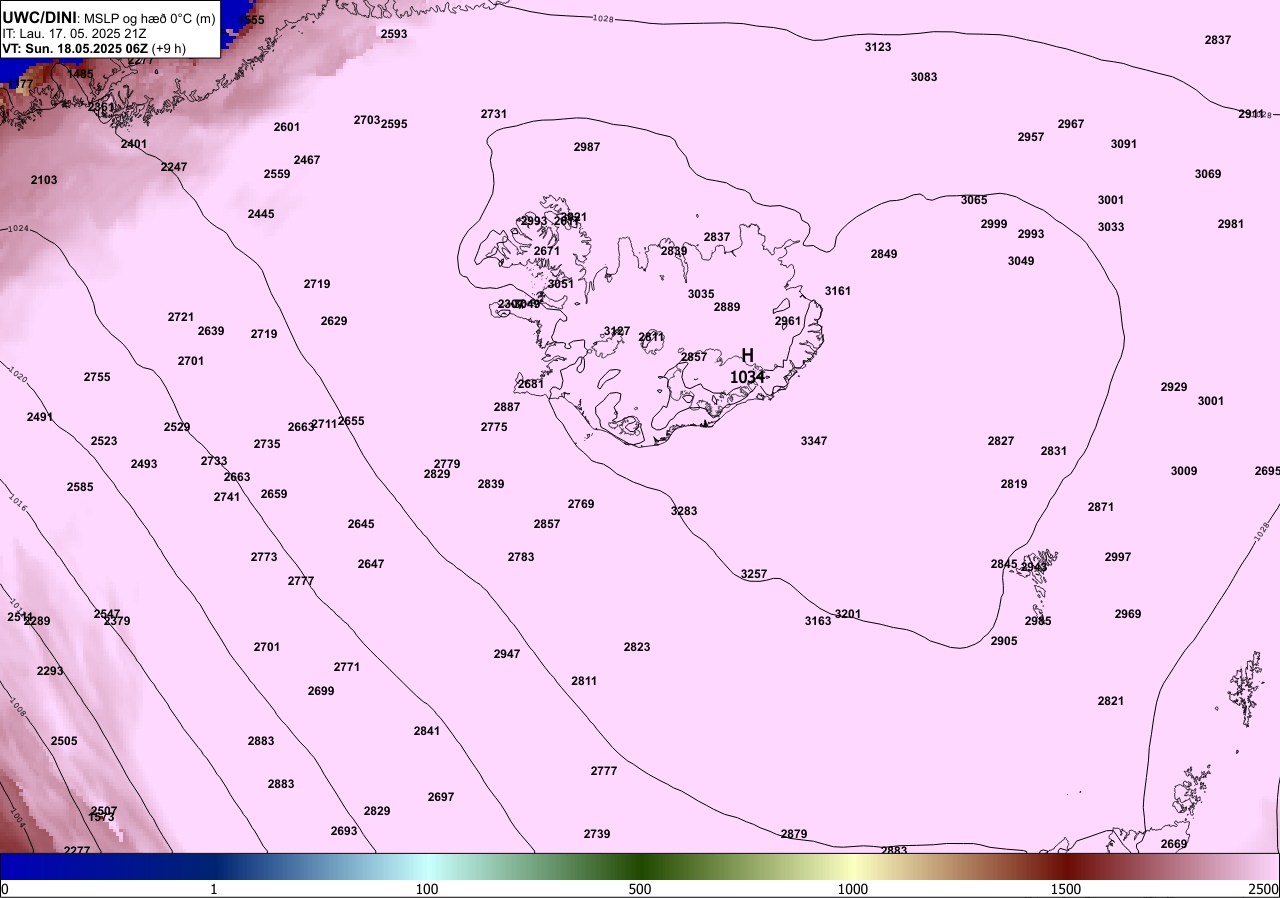Click the height value 2629

[x=334, y=321]
